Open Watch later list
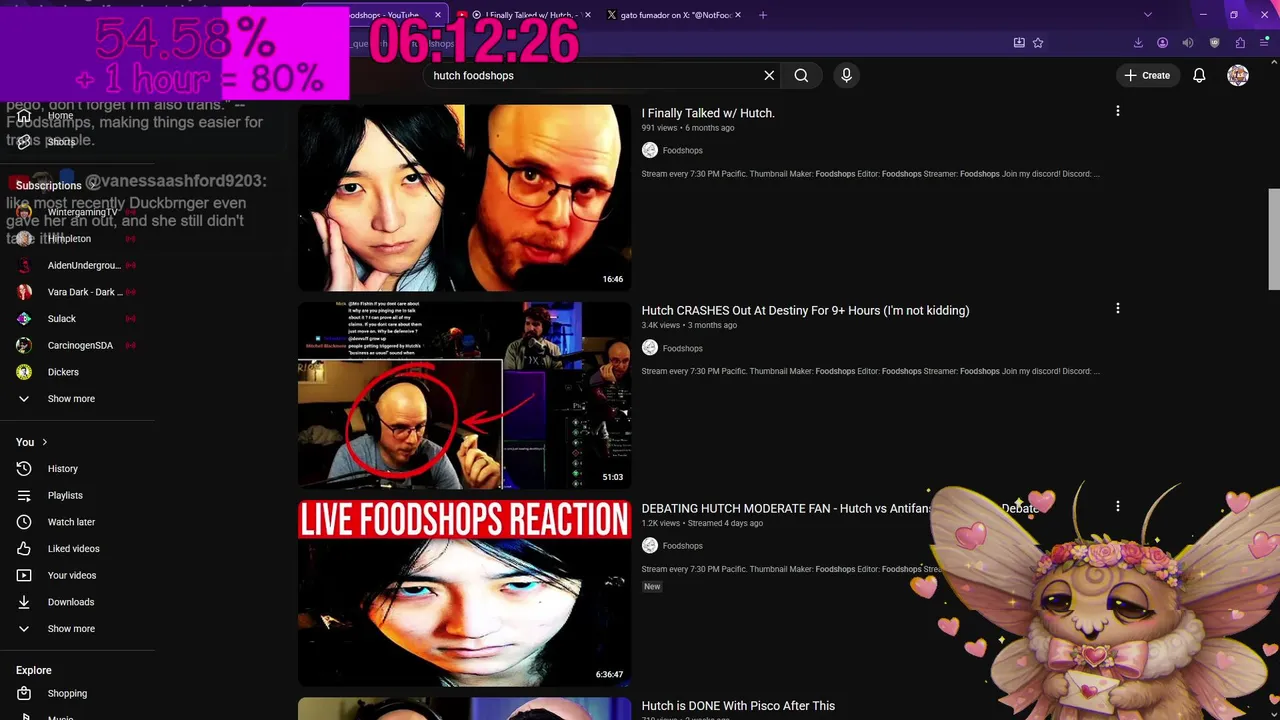 click(78, 522)
